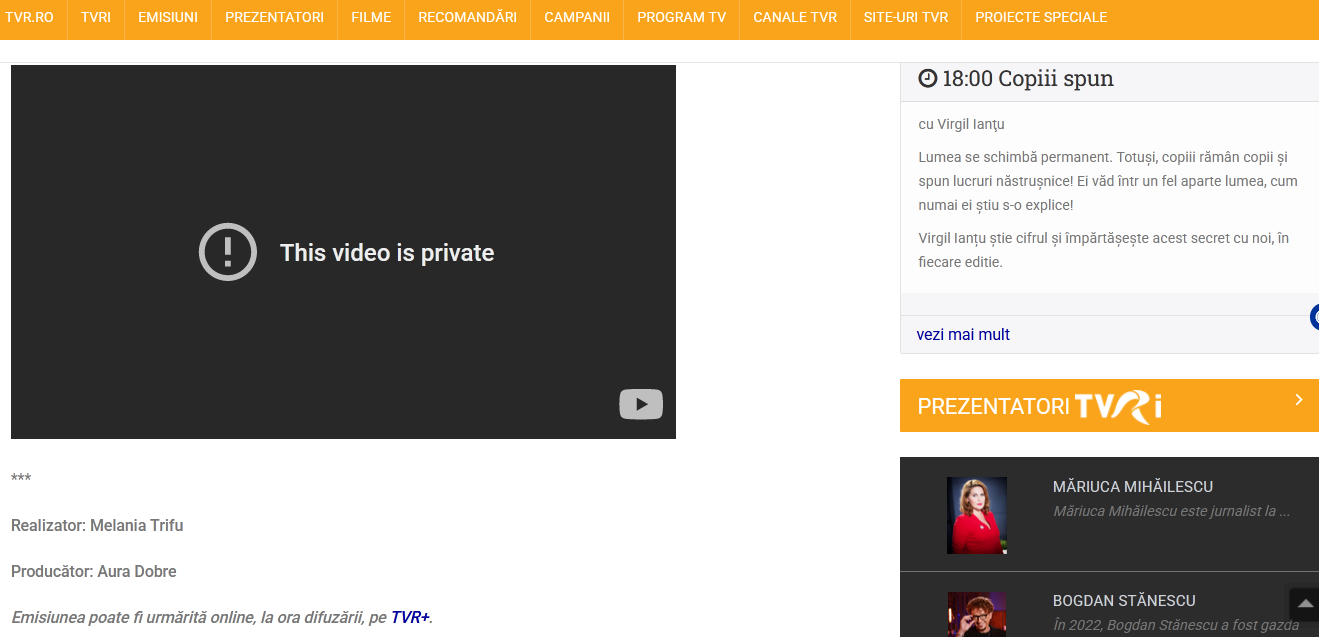Open the TVR+ link

[x=410, y=617]
